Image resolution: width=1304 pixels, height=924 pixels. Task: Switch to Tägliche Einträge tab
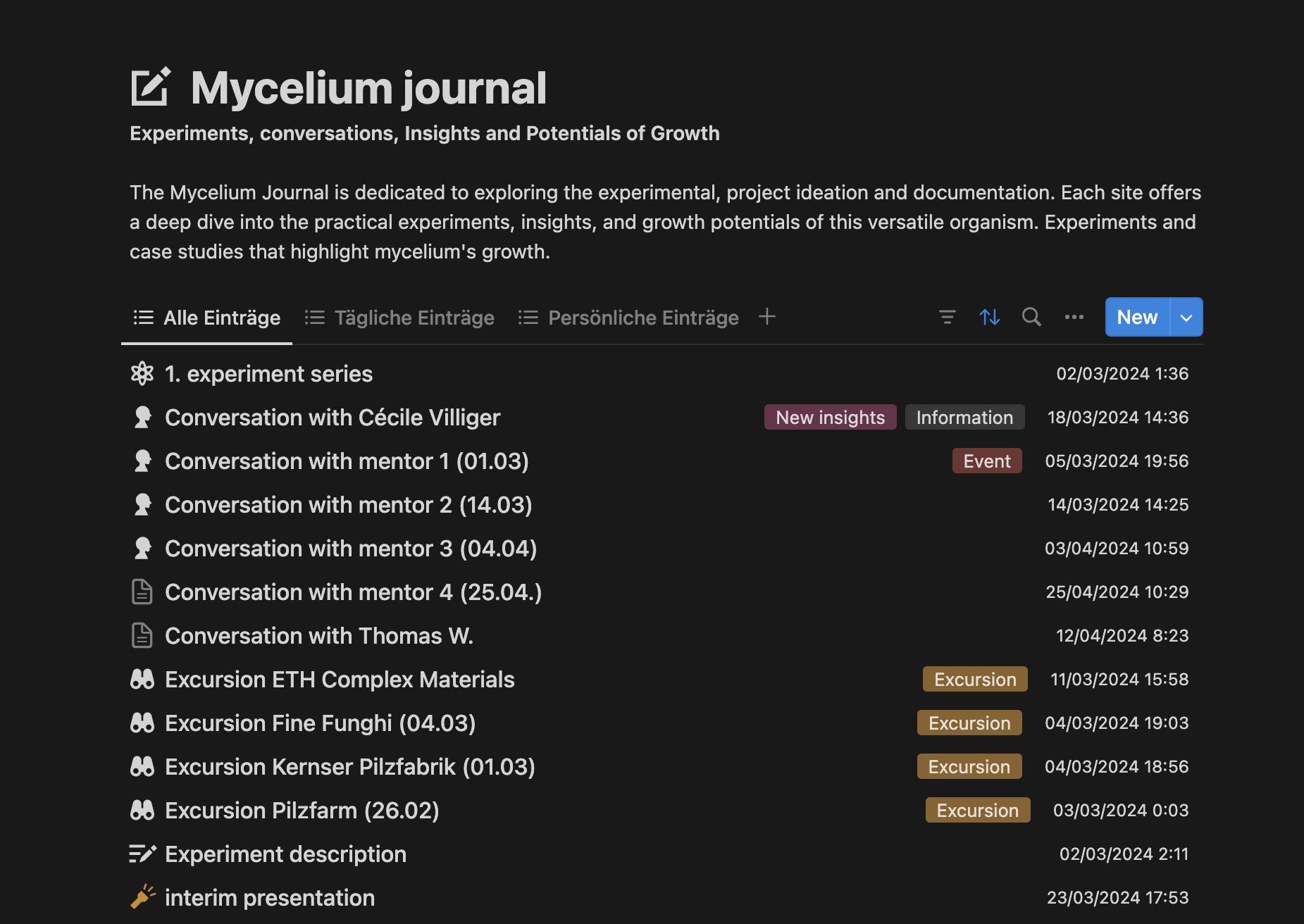coord(400,318)
